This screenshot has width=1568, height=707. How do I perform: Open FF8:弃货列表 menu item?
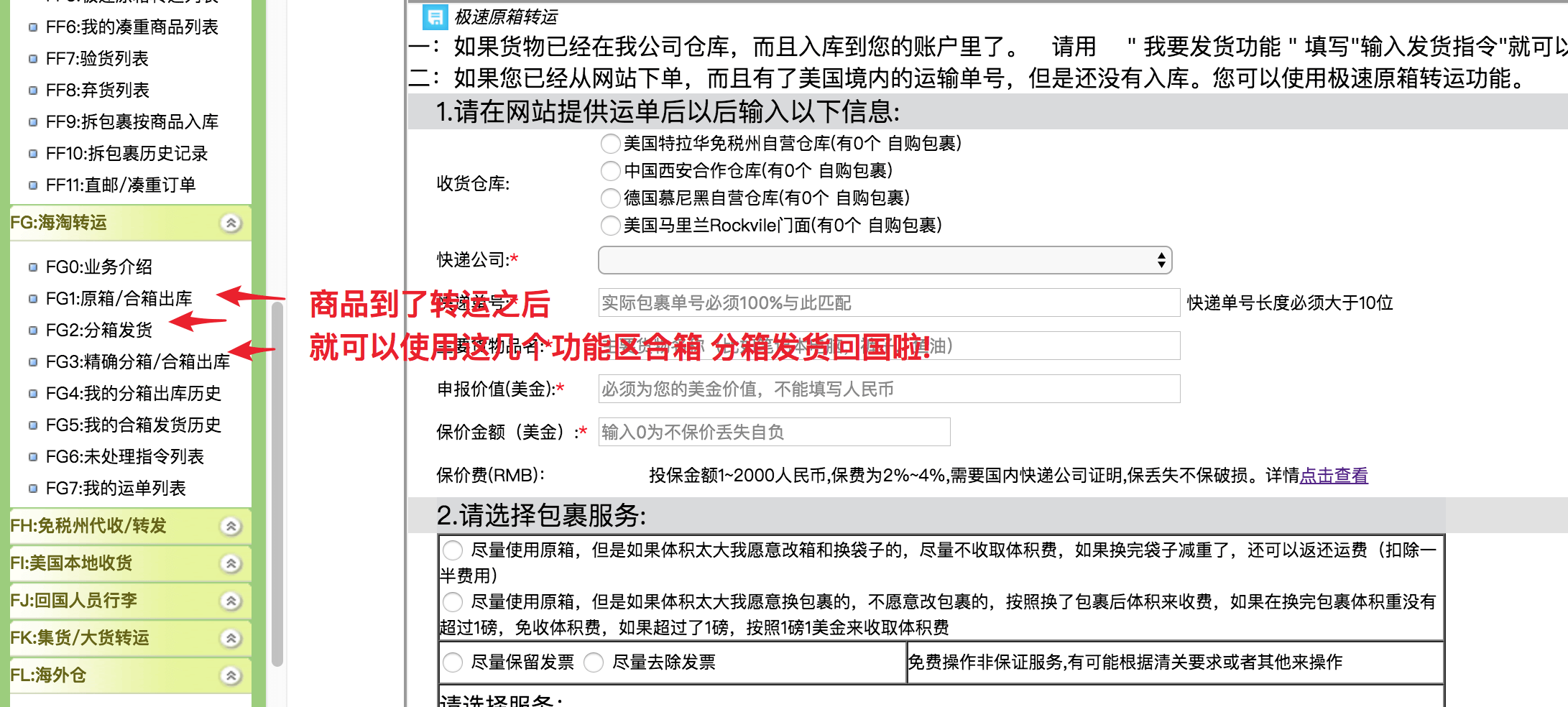coord(97,91)
